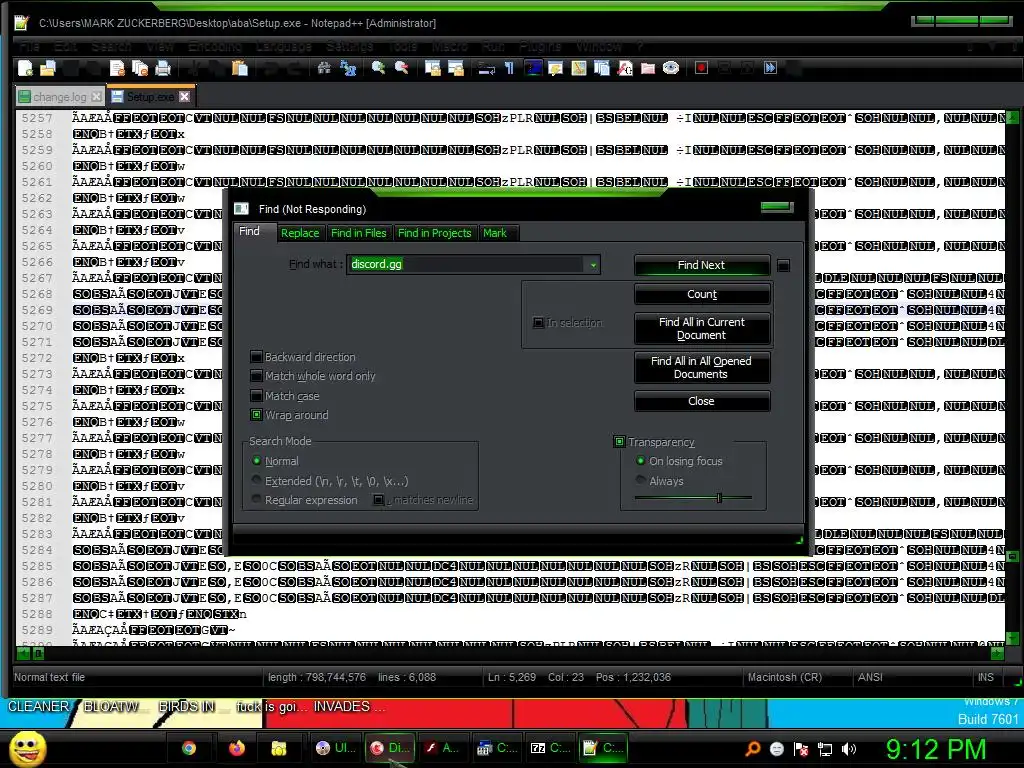Click the Print toolbar icon
This screenshot has width=1024, height=768.
tap(163, 68)
